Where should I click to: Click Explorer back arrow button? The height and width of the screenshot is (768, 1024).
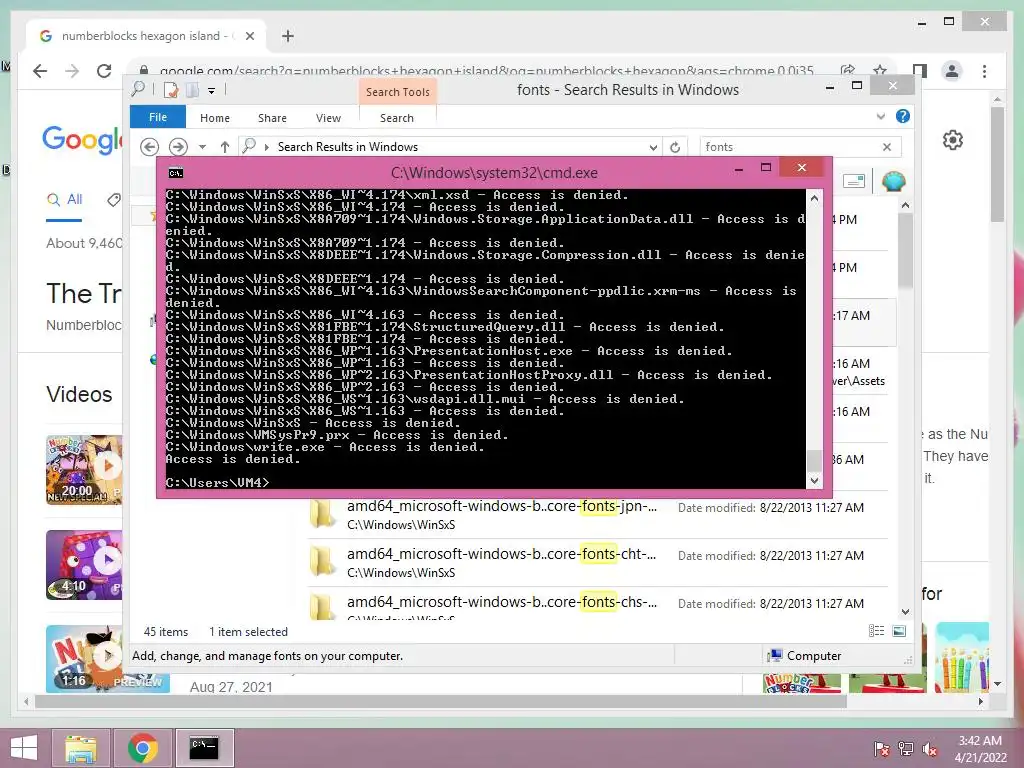(x=150, y=147)
